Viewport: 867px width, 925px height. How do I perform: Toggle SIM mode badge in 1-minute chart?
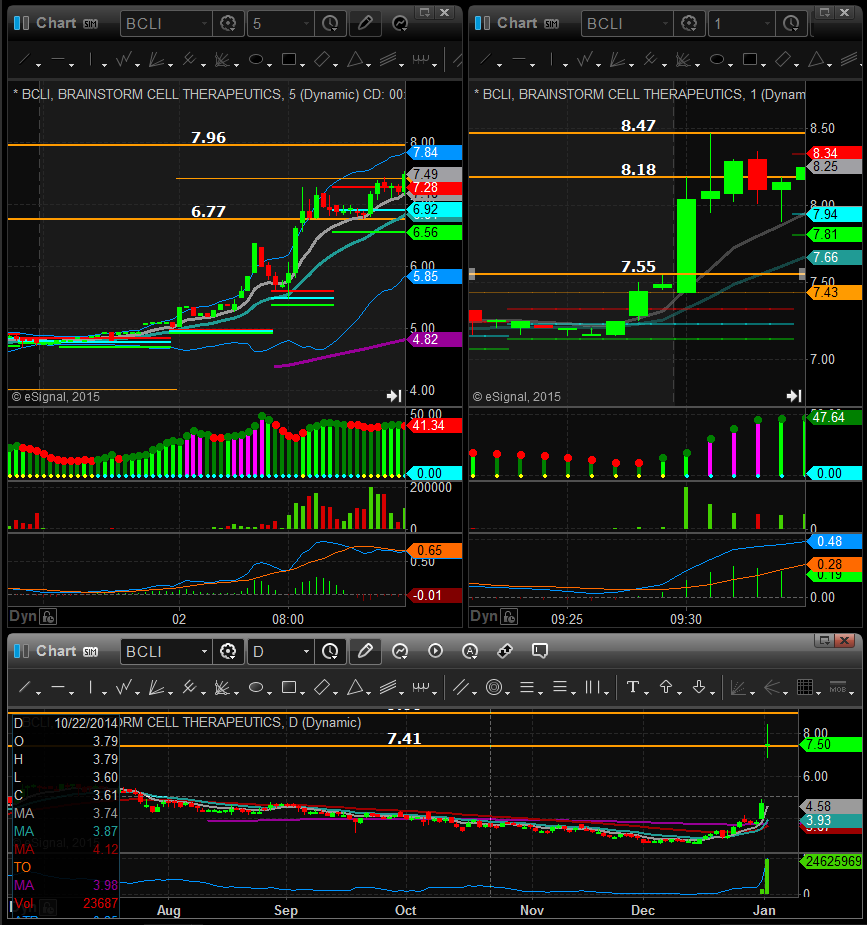(x=551, y=24)
